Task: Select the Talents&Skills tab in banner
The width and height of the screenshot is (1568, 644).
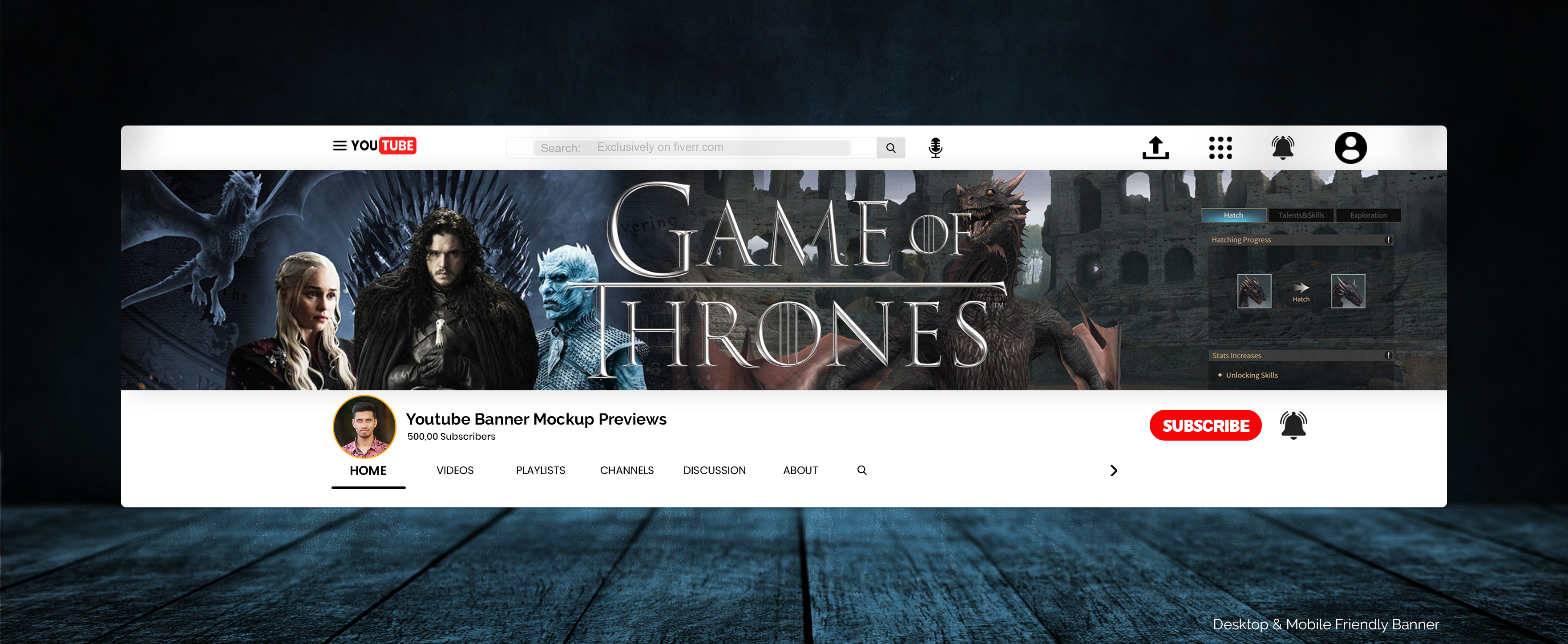Action: click(x=1301, y=215)
